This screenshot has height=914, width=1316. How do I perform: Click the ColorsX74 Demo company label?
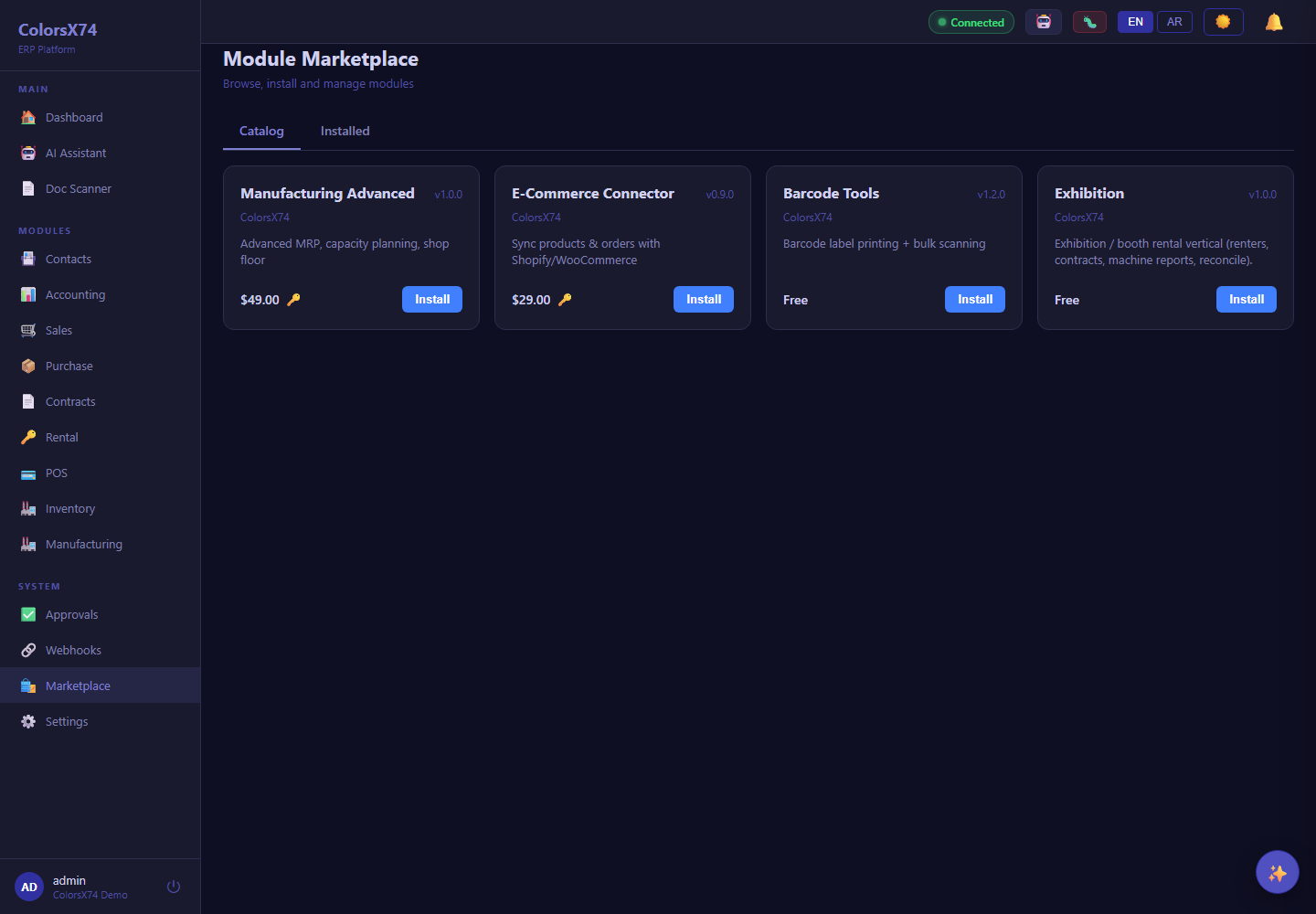90,896
